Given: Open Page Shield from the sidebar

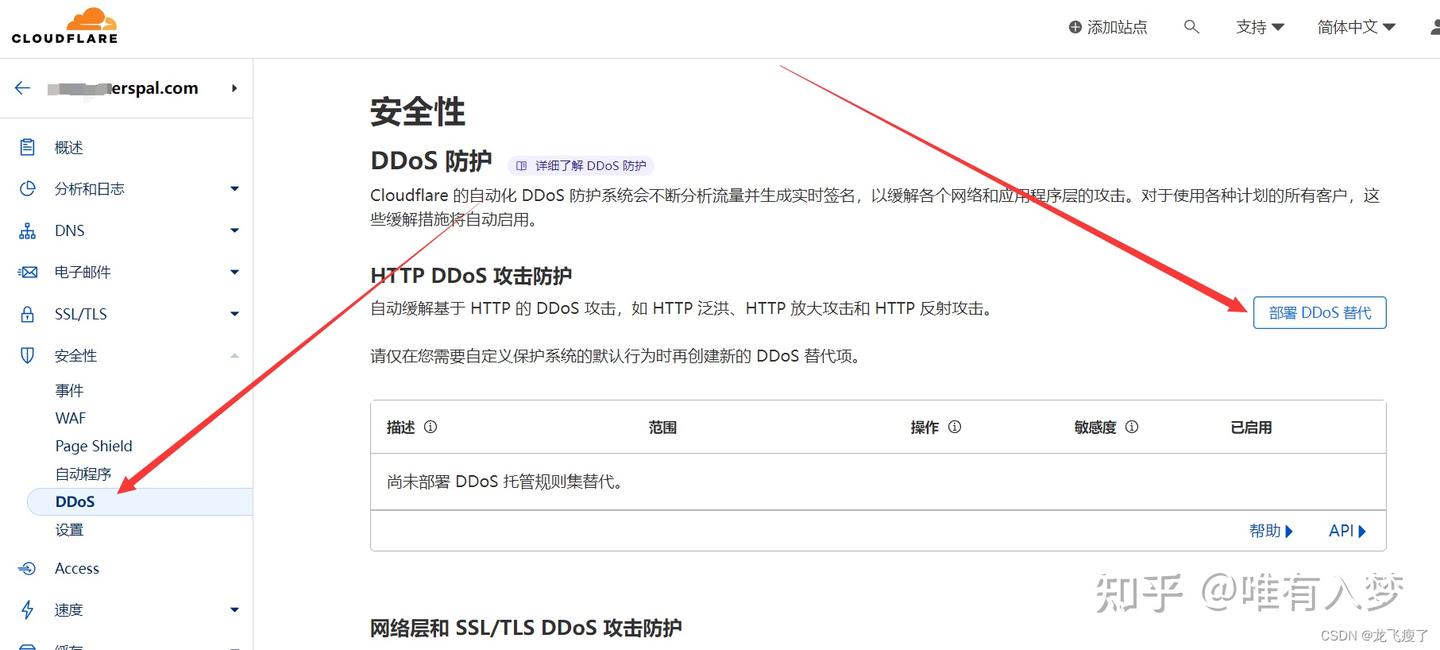Looking at the screenshot, I should pyautogui.click(x=93, y=446).
